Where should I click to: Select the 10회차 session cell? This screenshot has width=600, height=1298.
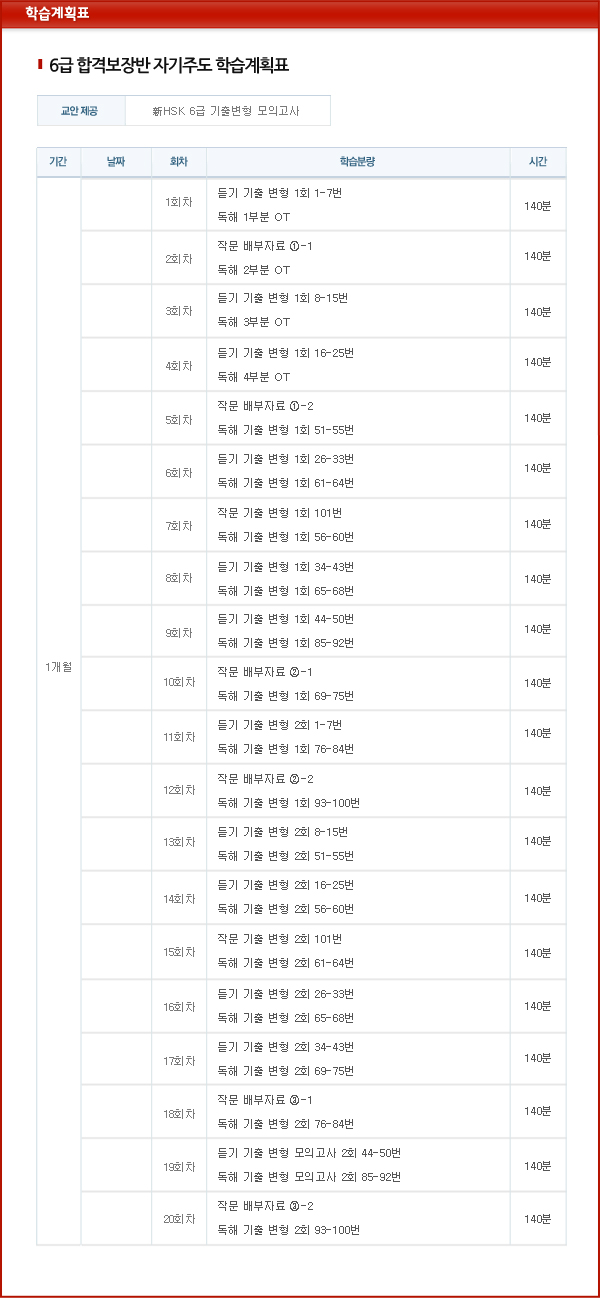[x=178, y=683]
